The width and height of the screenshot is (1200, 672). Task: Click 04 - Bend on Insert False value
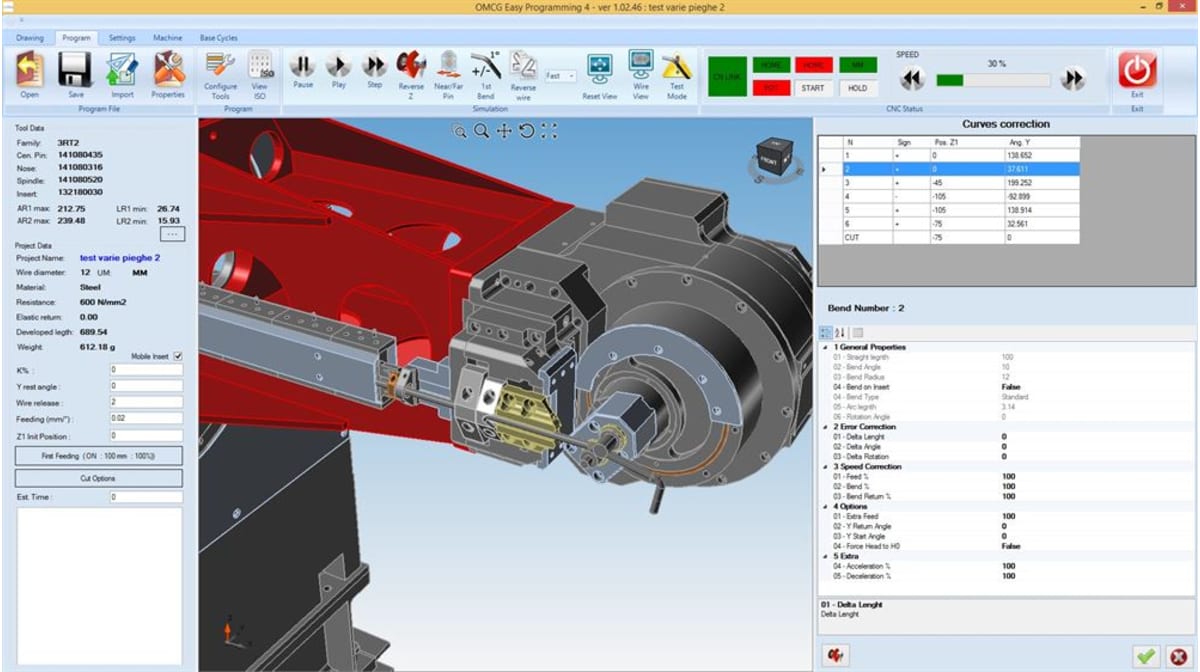pos(1011,386)
